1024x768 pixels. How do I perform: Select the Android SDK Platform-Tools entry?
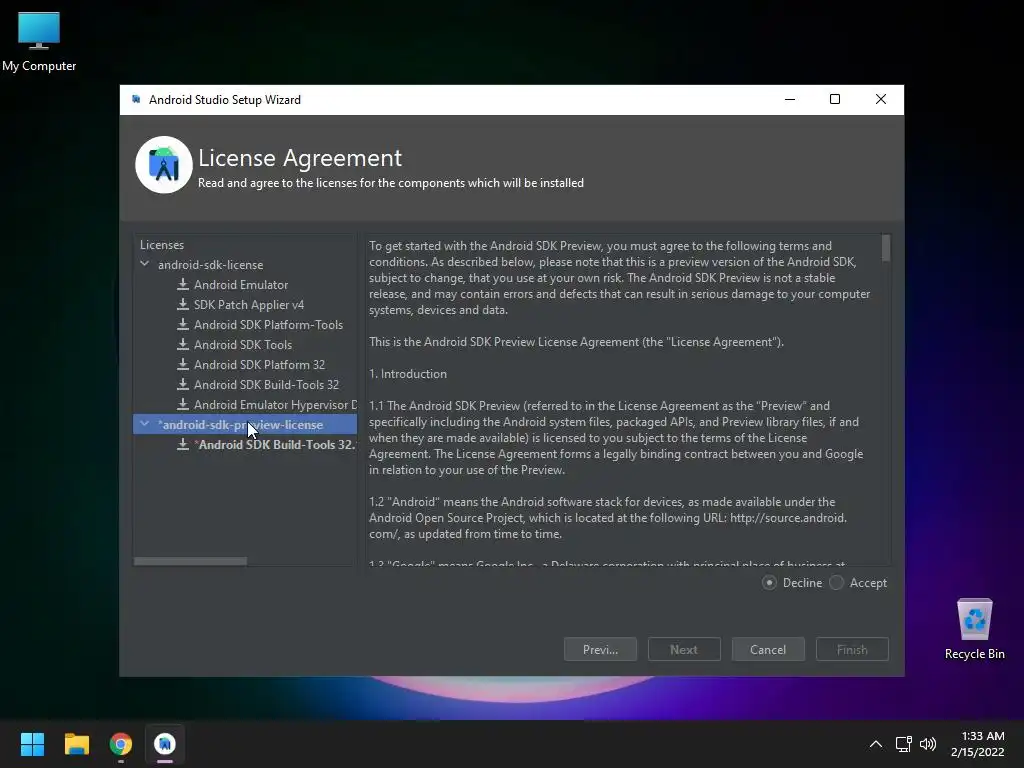[268, 325]
